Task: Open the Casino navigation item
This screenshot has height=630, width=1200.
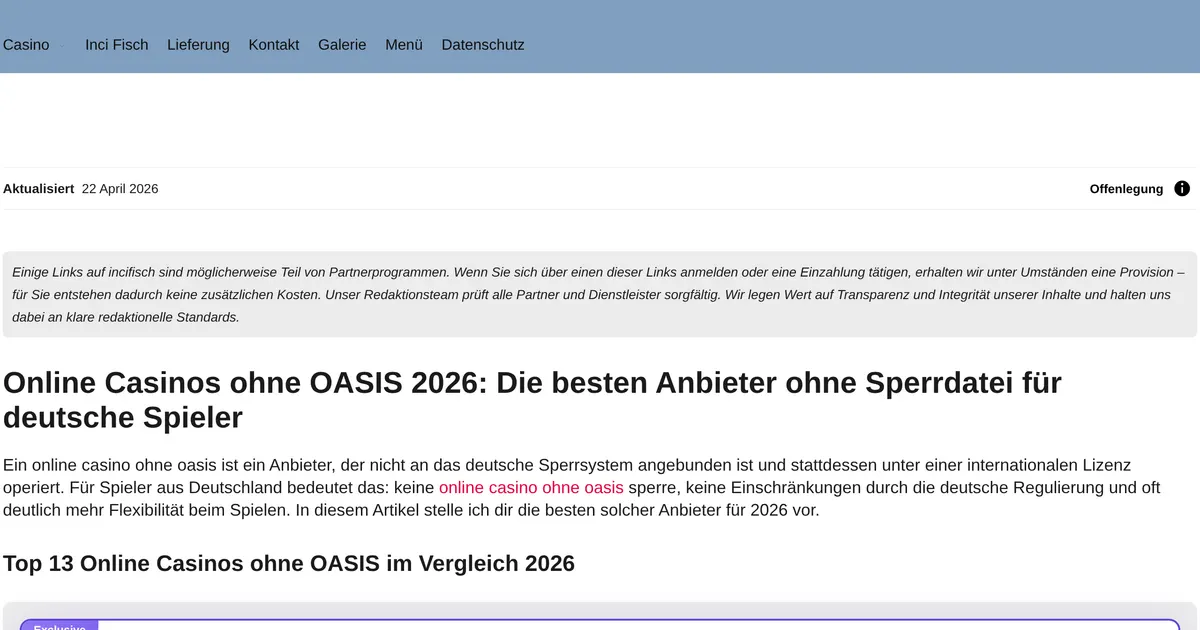Action: point(26,45)
